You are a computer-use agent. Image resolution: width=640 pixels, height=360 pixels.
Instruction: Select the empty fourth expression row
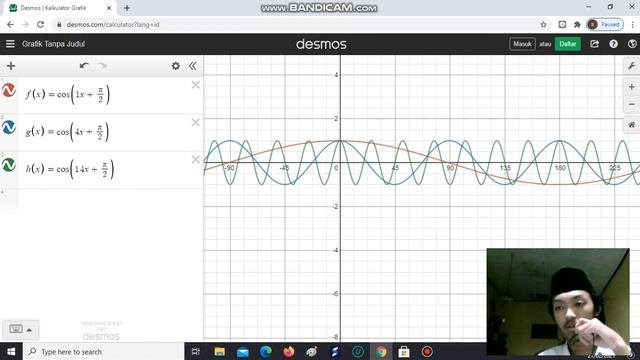tap(101, 199)
